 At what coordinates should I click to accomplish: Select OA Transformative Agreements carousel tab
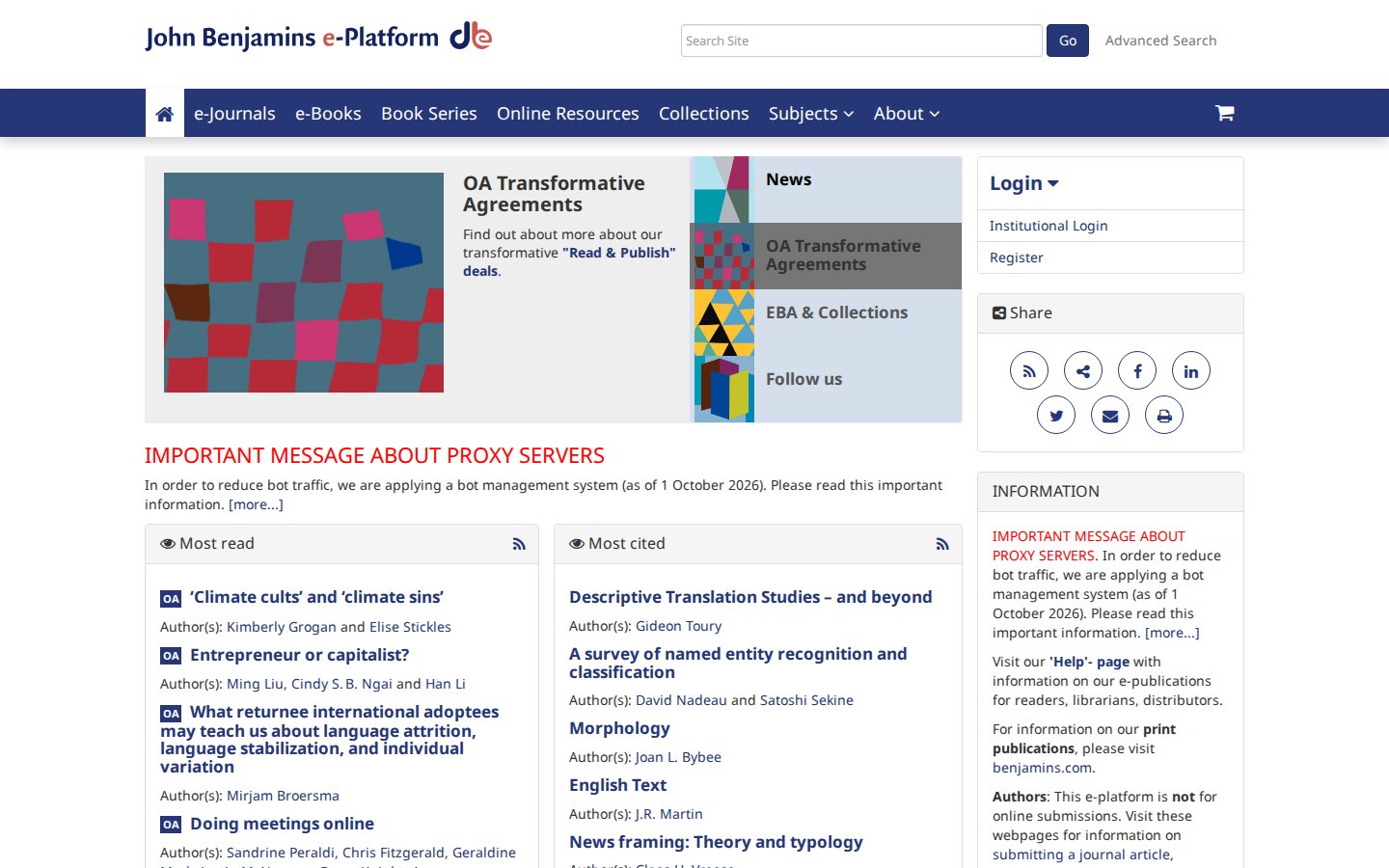(827, 256)
